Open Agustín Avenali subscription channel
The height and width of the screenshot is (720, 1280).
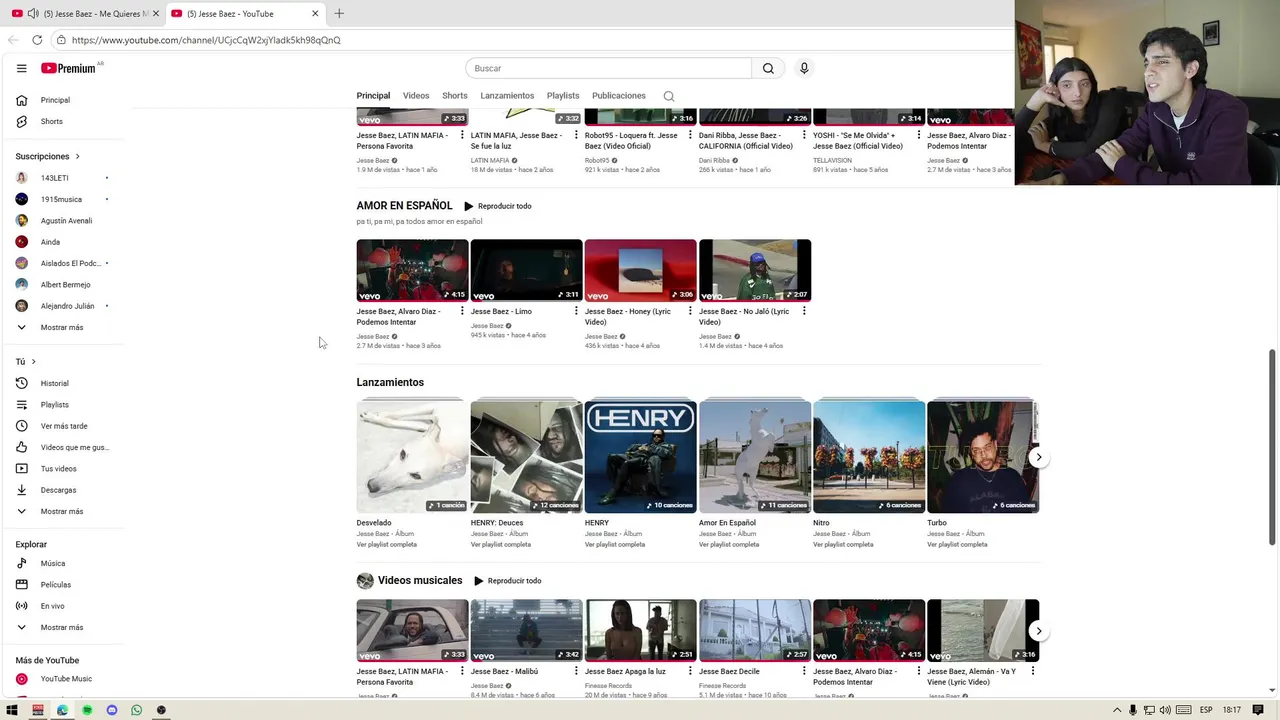(66, 220)
